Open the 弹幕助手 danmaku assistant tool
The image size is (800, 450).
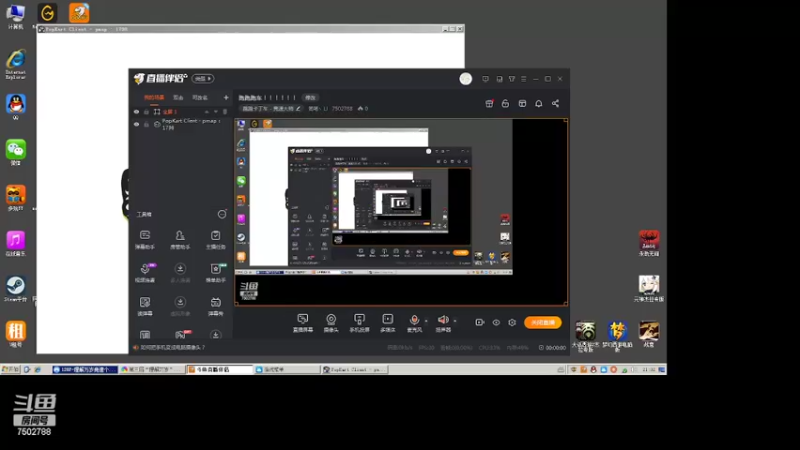(145, 239)
